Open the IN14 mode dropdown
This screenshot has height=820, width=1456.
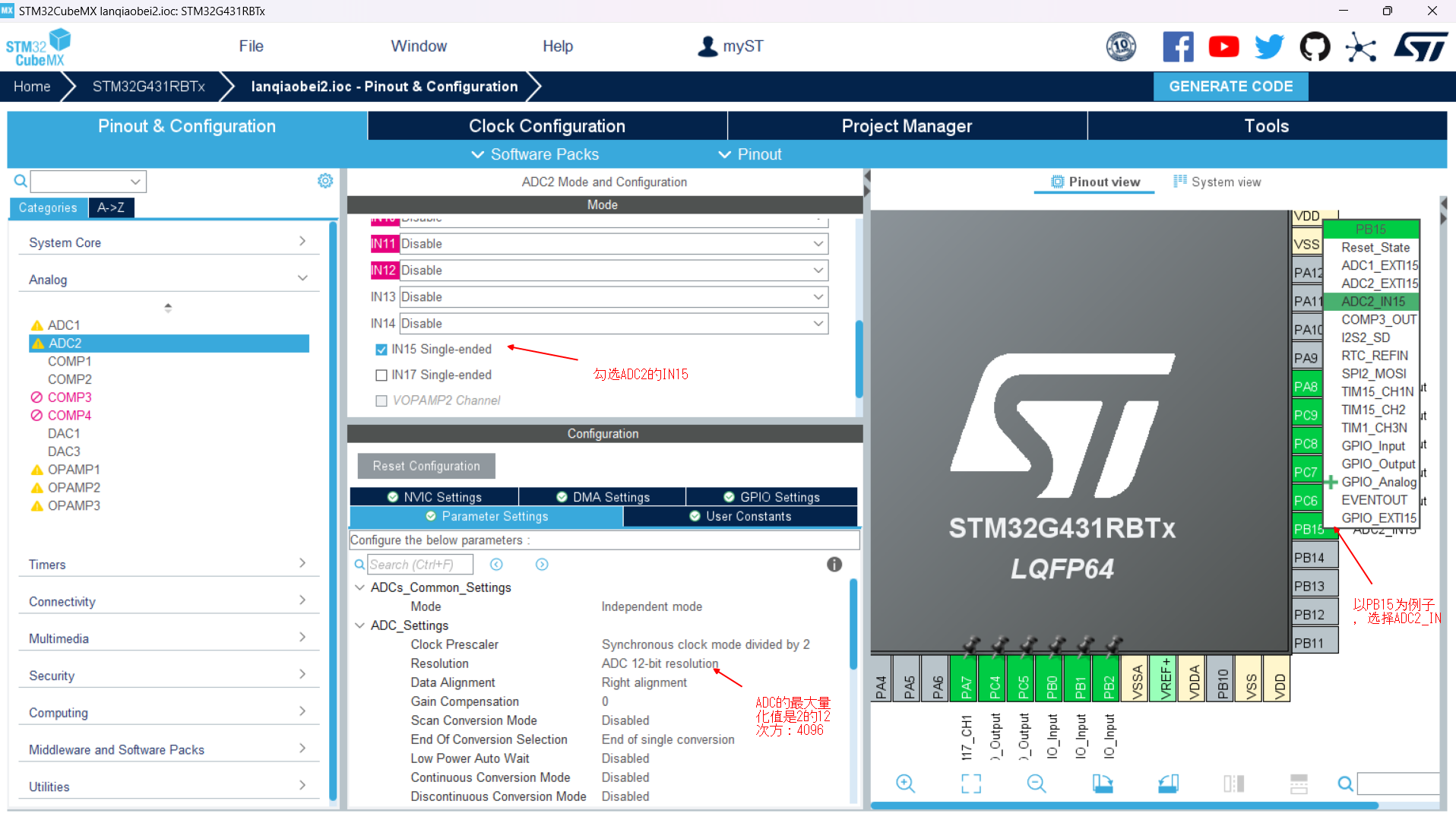coord(614,324)
